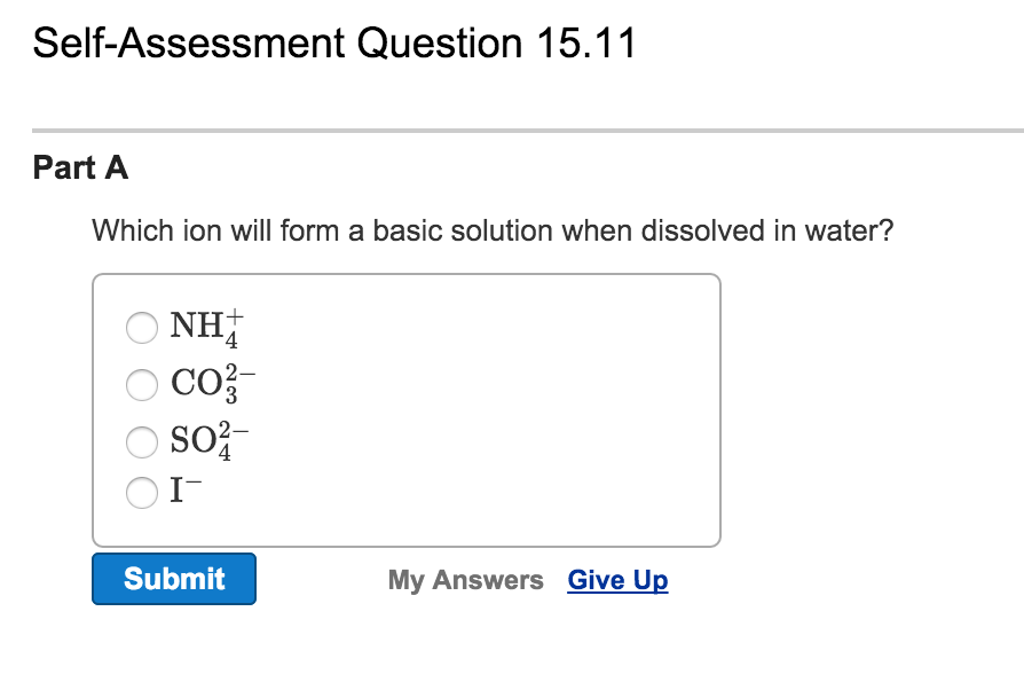Viewport: 1024px width, 674px height.
Task: Click the Part A section heading
Action: (79, 168)
